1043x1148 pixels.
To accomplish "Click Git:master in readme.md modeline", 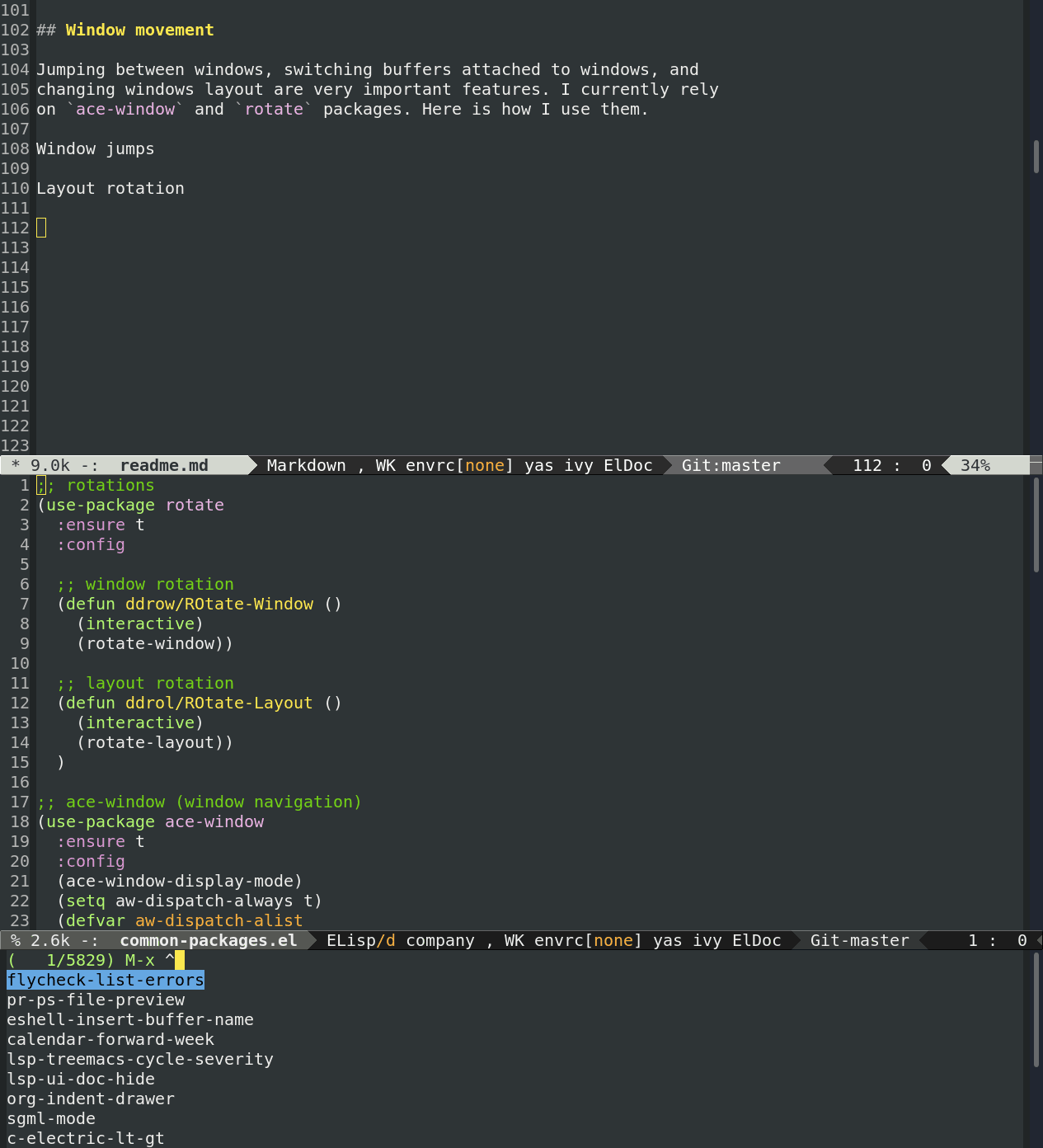I will (x=731, y=465).
